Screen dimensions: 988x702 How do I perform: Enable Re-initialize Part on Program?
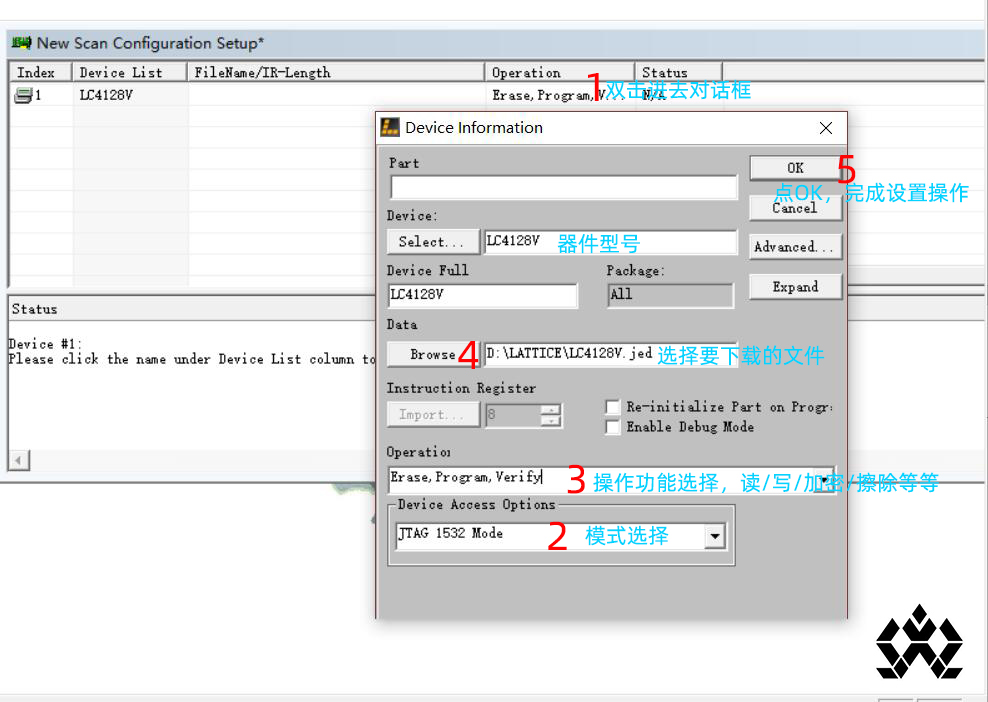click(612, 407)
